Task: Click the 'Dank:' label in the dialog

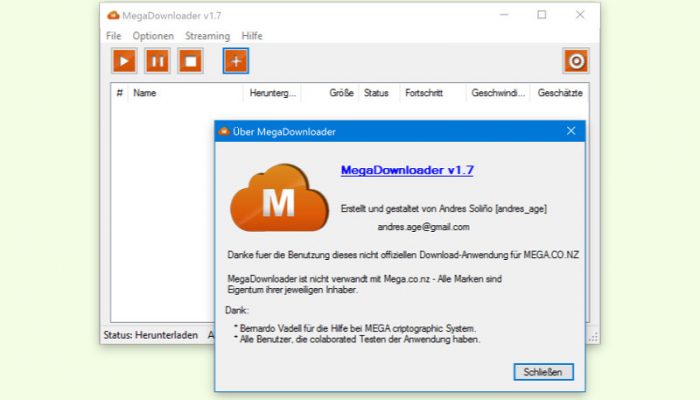Action: pos(237,310)
